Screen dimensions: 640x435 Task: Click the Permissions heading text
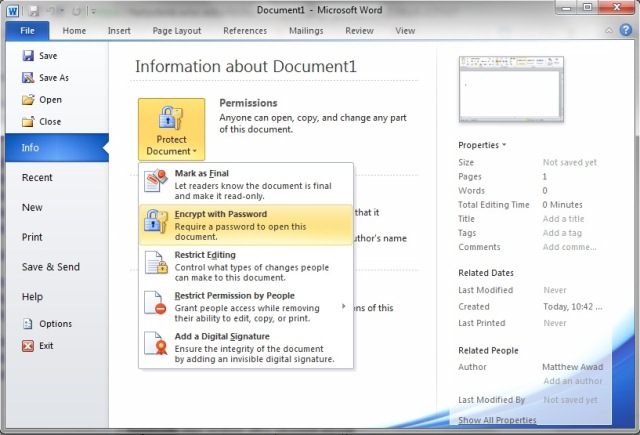click(x=248, y=103)
